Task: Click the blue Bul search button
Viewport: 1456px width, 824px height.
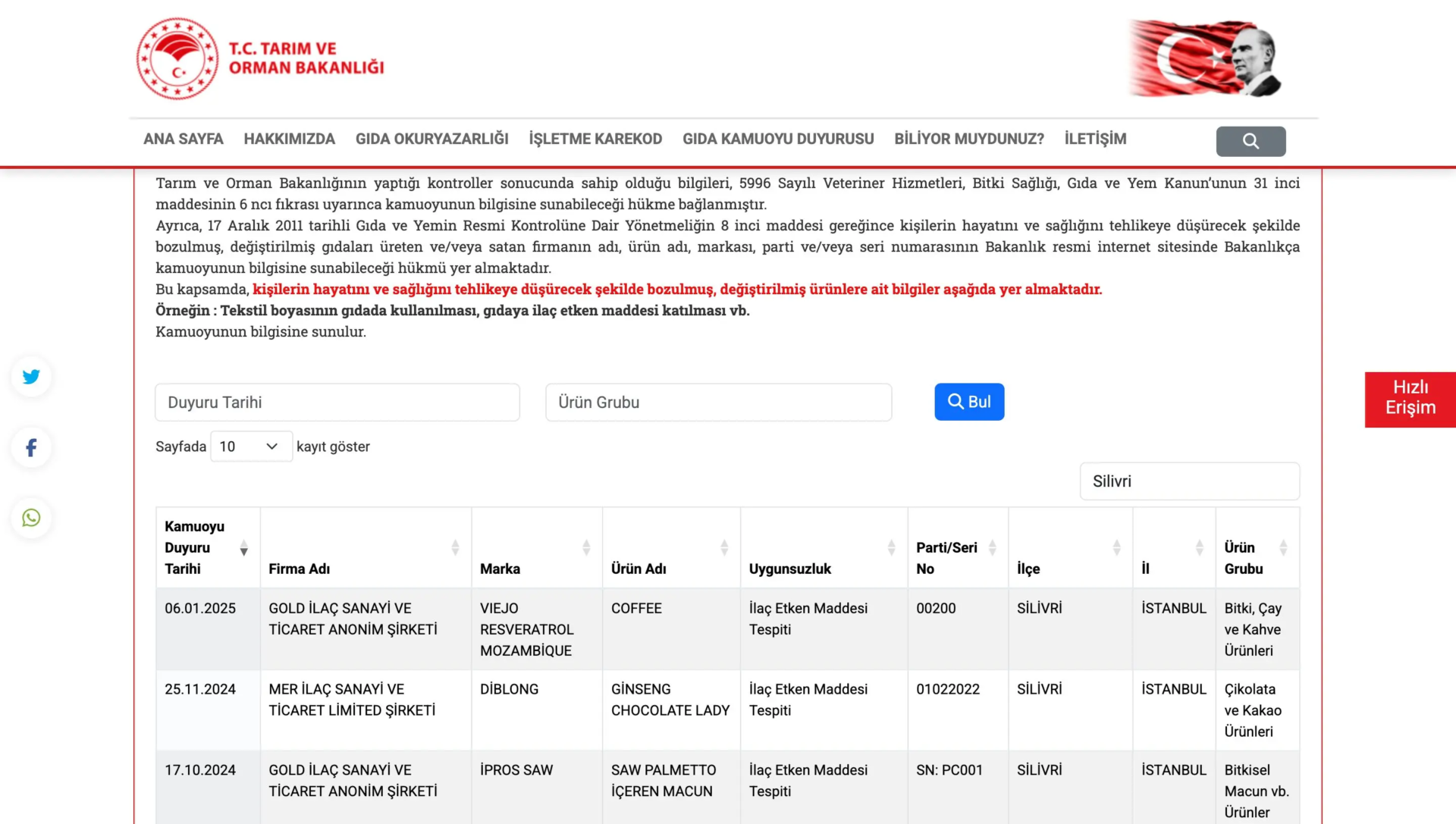Action: 969,402
